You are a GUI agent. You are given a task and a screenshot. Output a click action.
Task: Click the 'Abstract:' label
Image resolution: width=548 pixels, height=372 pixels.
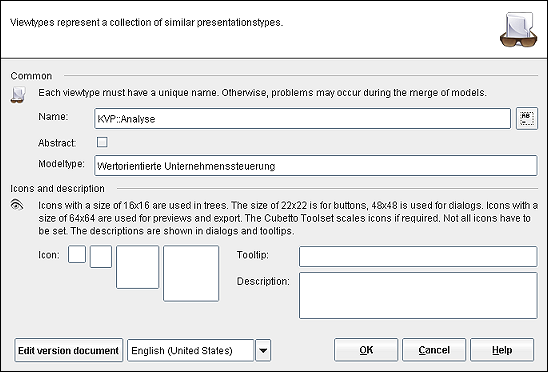click(57, 143)
